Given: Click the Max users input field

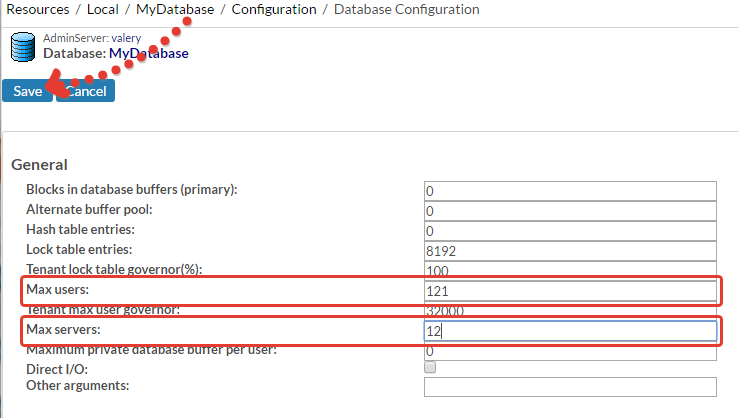Looking at the screenshot, I should click(570, 291).
